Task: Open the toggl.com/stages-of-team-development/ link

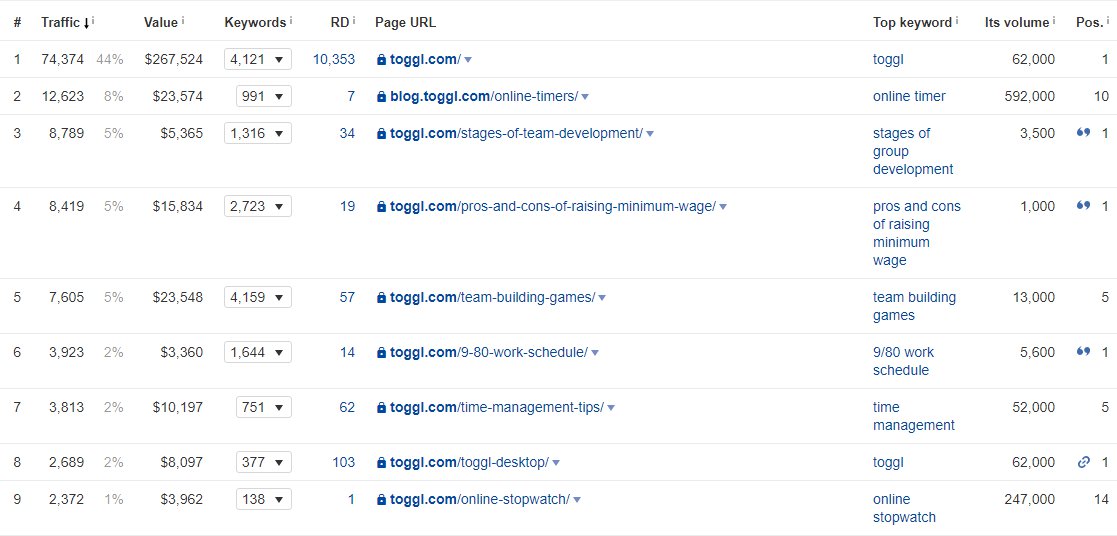Action: pos(516,133)
